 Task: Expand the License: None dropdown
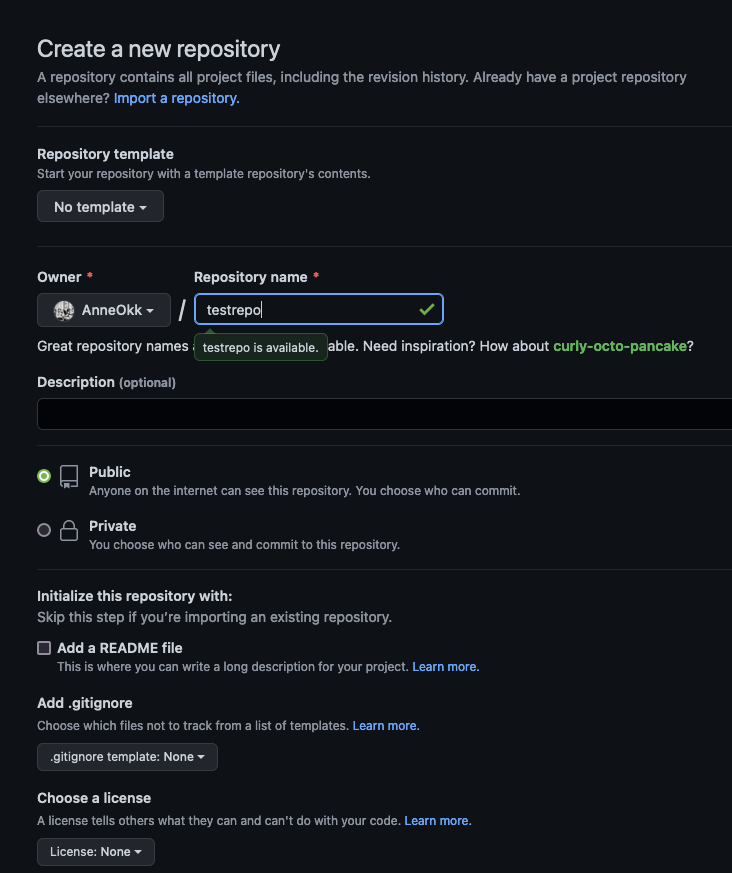click(96, 852)
